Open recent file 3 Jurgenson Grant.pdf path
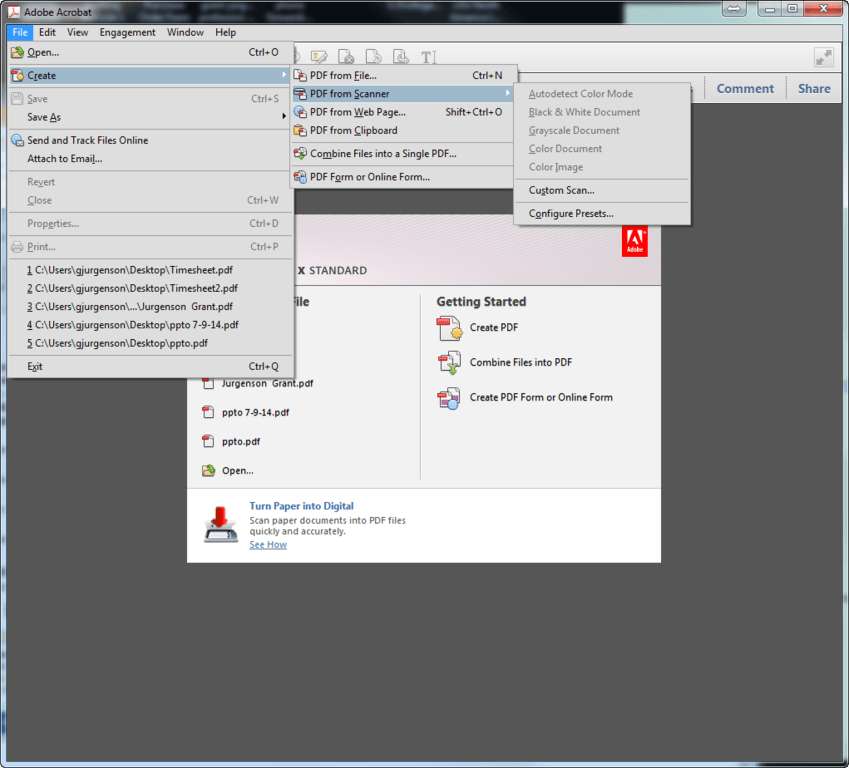The image size is (849, 768). [150, 307]
